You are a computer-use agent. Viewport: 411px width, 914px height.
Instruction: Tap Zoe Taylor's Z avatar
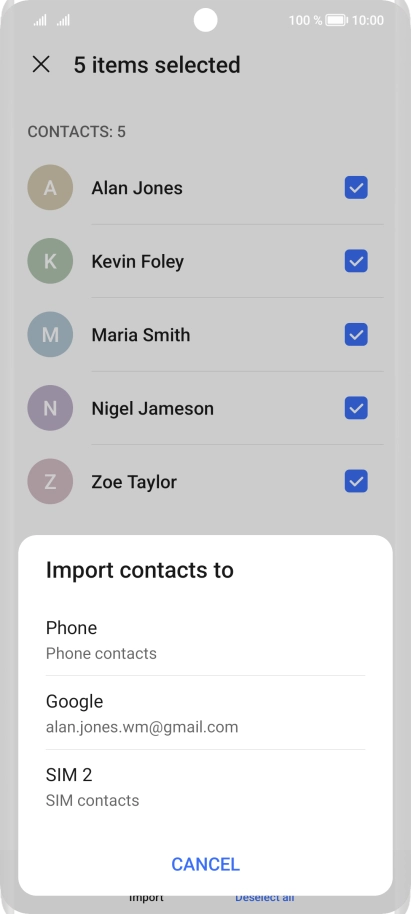[50, 481]
